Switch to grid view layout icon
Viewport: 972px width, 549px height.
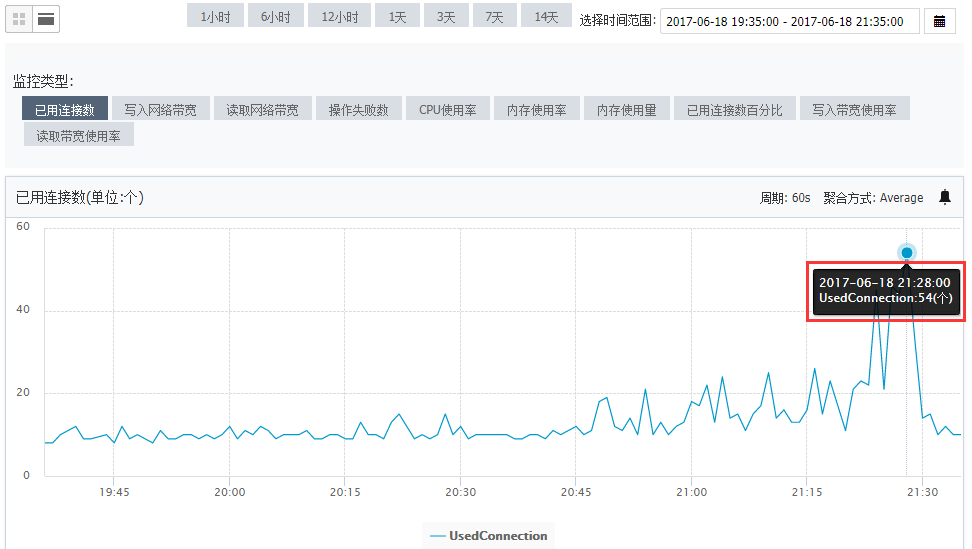[19, 20]
